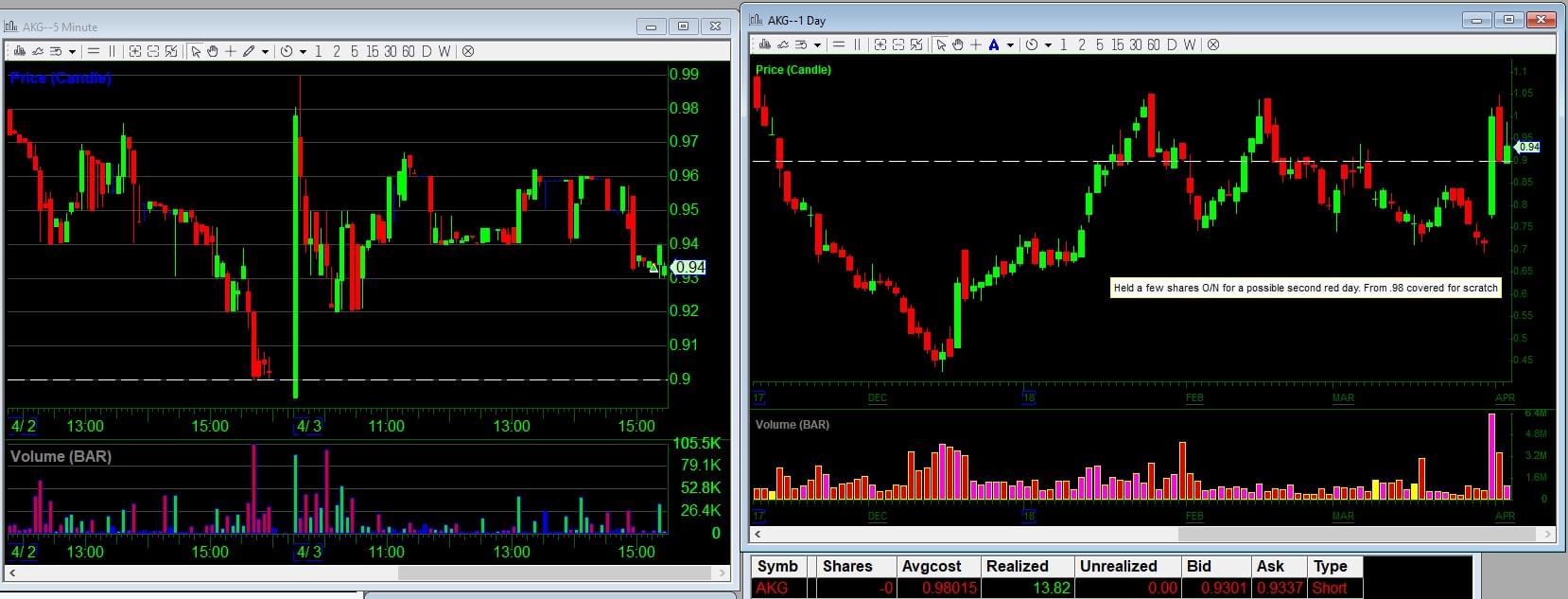
Task: Click the horizontal scrollbar thumb under 1 Day chart
Action: (x=1358, y=534)
